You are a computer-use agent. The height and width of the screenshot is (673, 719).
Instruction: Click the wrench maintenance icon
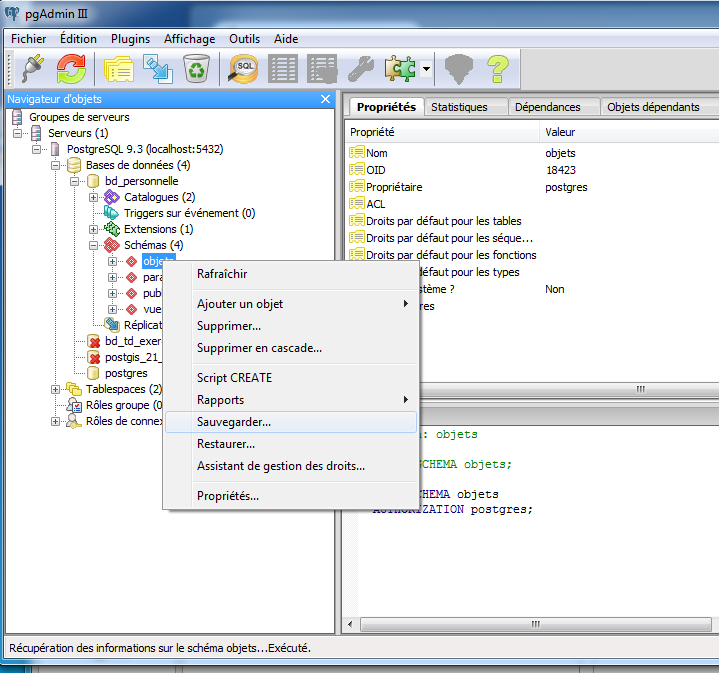click(x=361, y=69)
